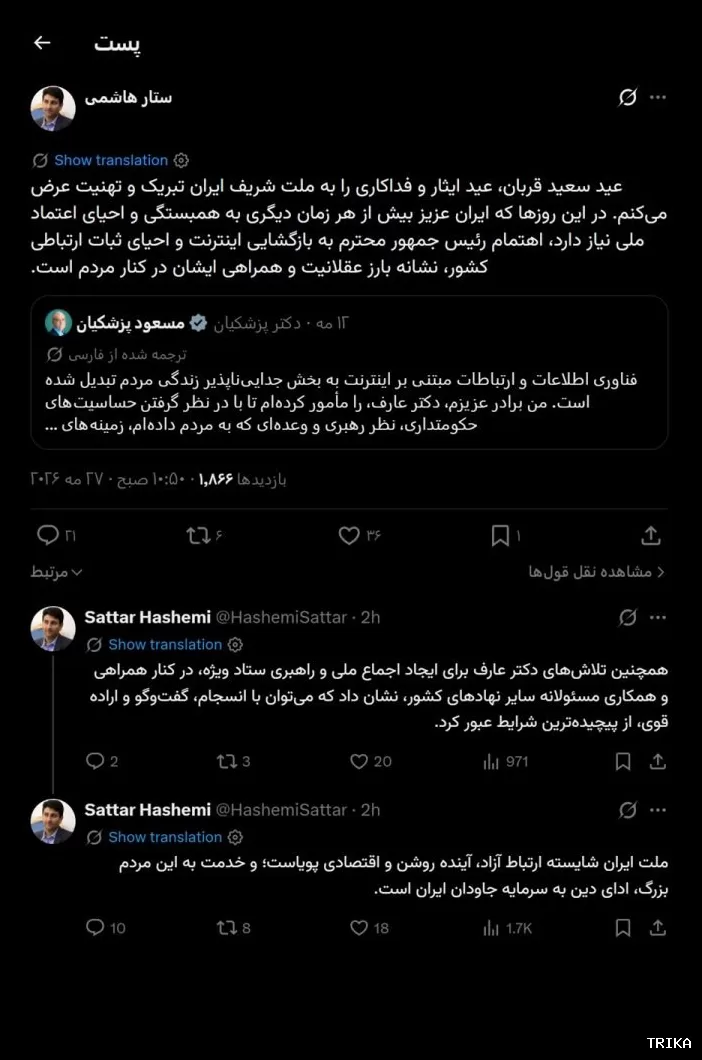Open ستار هاشمی profile picture at top
The image size is (702, 1060).
[53, 108]
